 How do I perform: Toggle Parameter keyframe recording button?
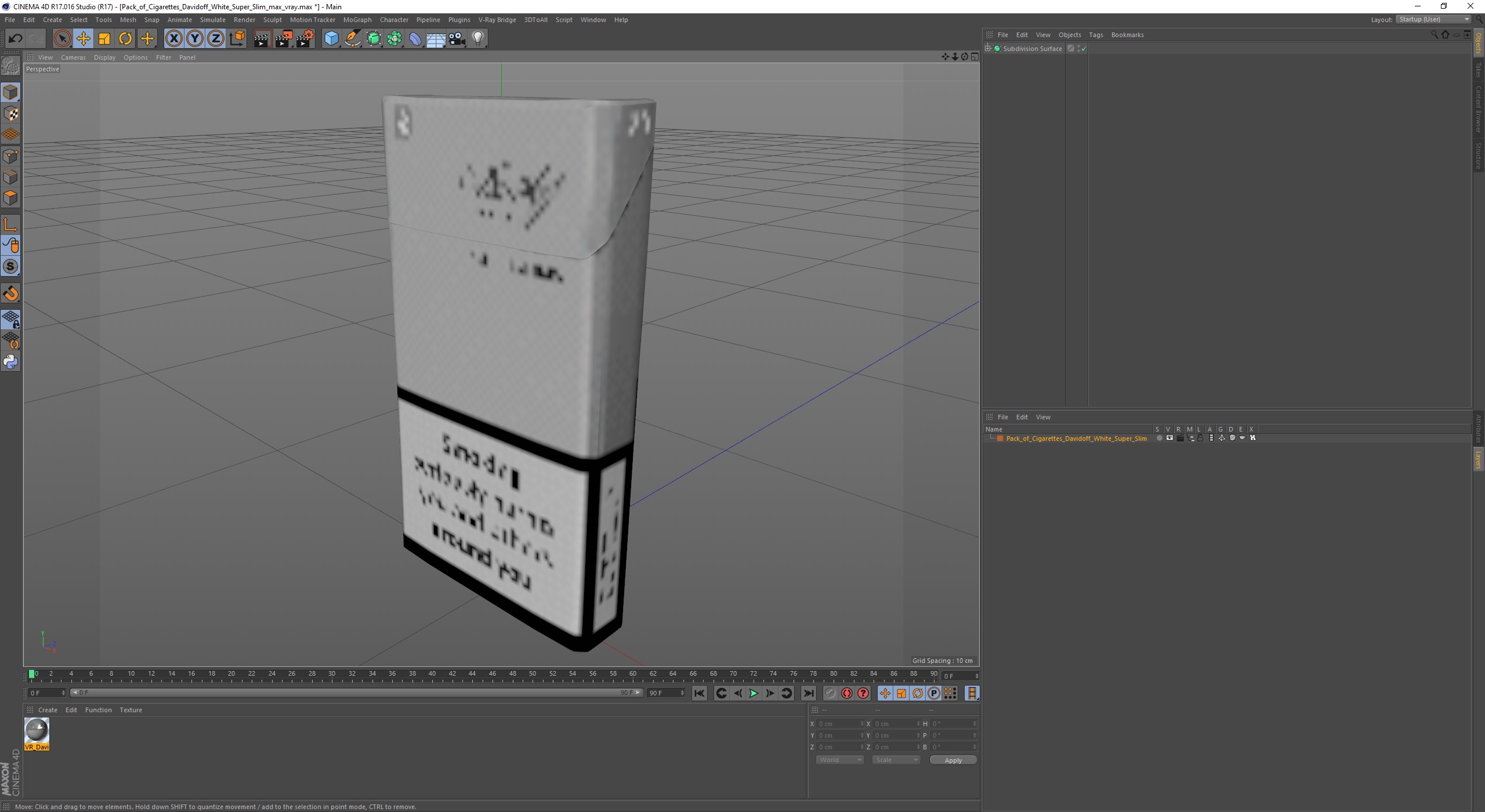tap(933, 694)
